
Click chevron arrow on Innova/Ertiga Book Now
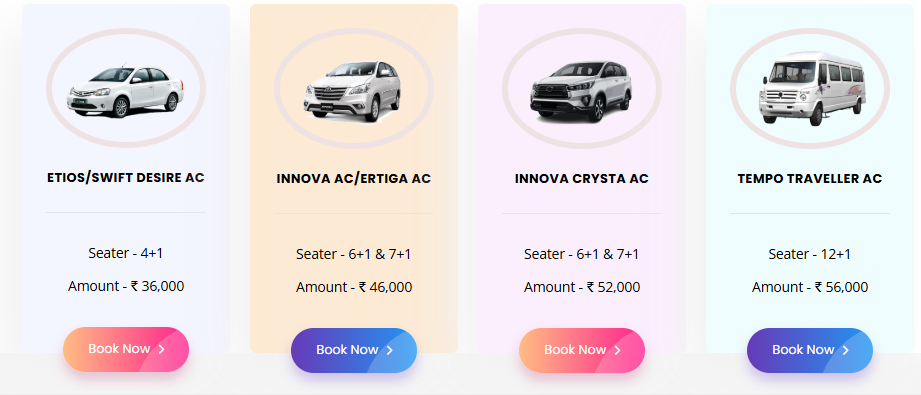(389, 351)
